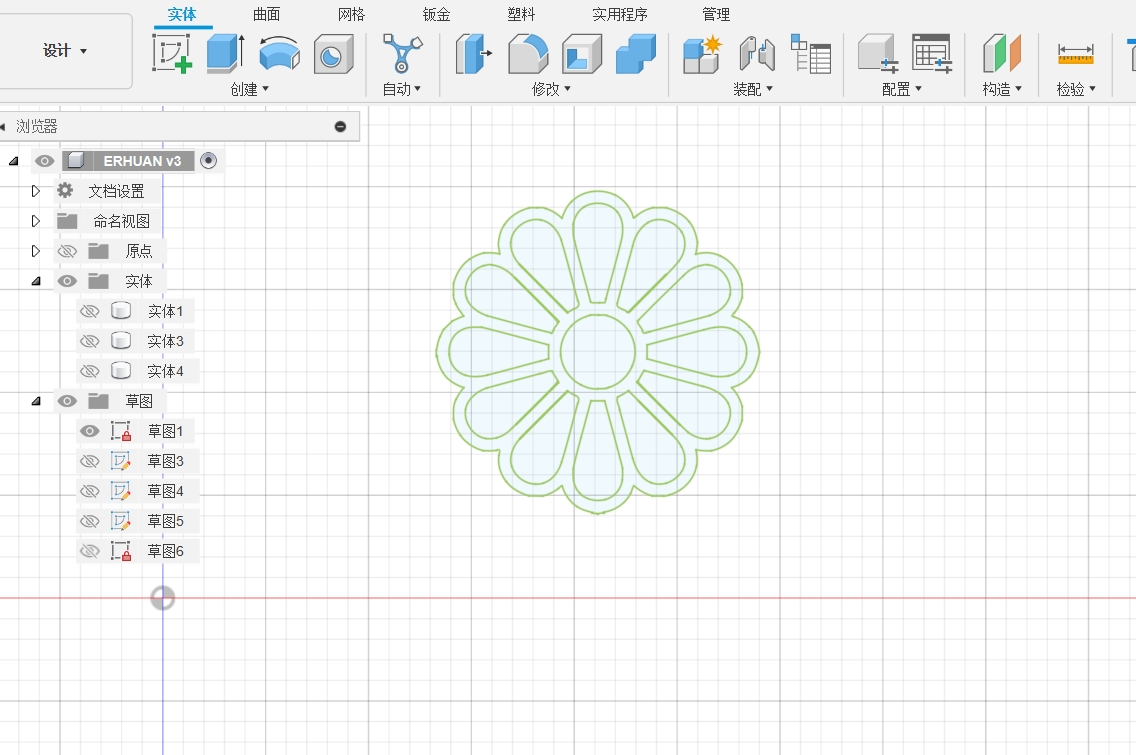Hide the 实体 bodies folder

click(67, 281)
